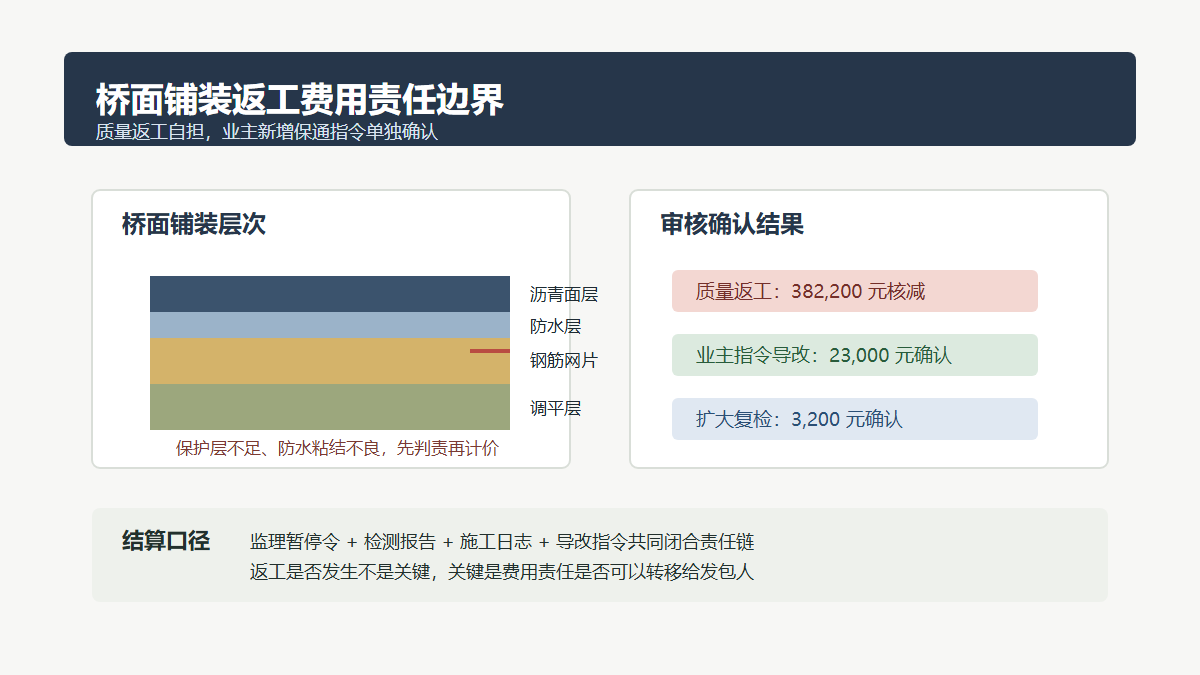Select the label 钢筋网片
The height and width of the screenshot is (675, 1200).
564,360
